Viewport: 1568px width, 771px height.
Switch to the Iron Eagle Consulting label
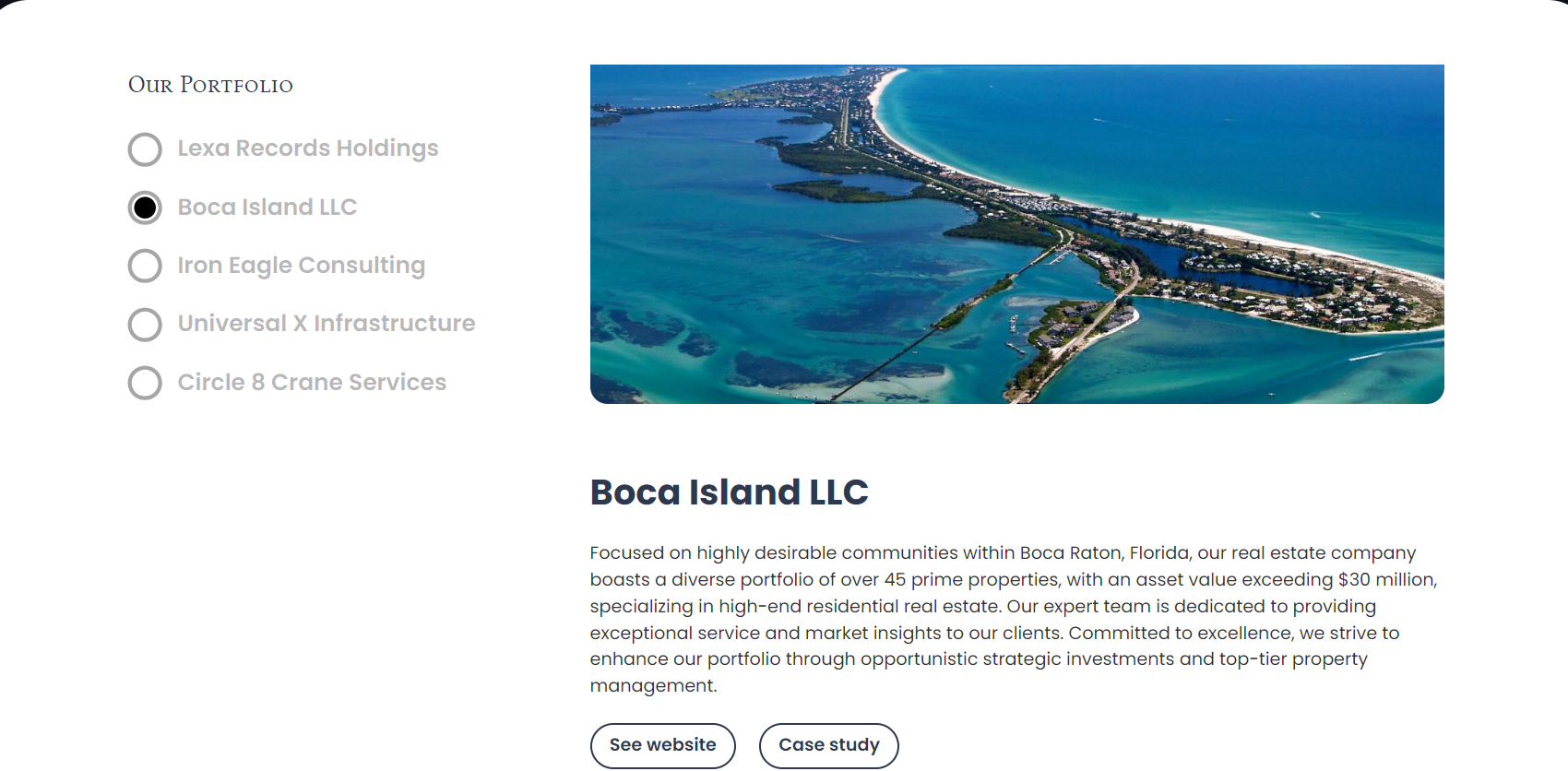(x=301, y=266)
